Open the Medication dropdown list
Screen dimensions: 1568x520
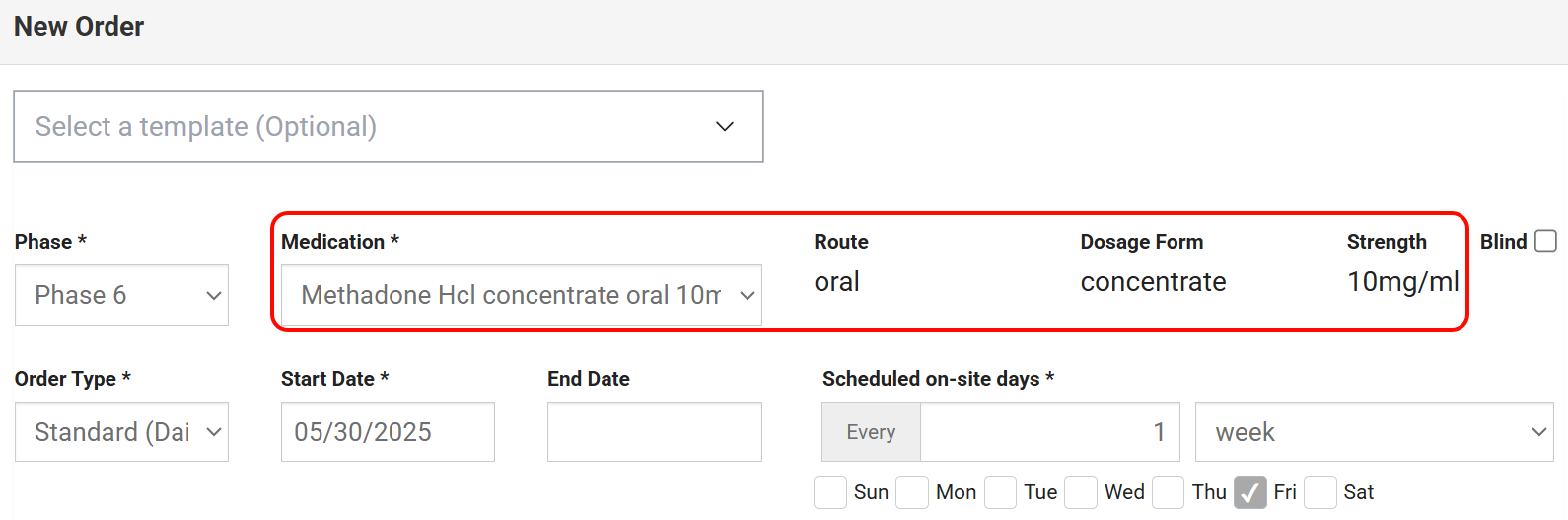coord(521,295)
